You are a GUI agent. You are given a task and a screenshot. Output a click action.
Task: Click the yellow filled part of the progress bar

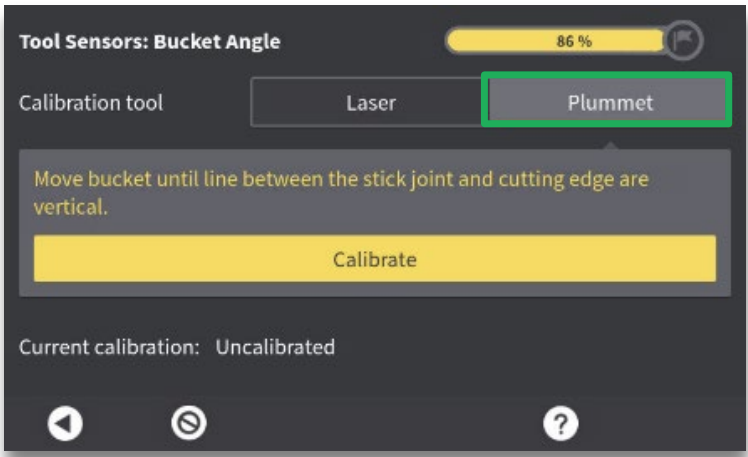point(500,42)
